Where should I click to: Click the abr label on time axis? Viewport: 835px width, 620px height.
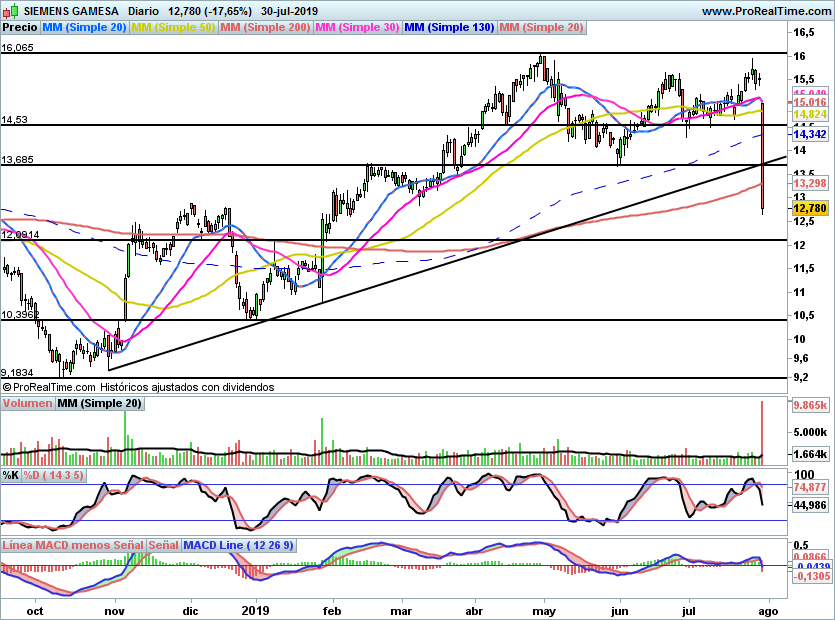click(x=474, y=611)
